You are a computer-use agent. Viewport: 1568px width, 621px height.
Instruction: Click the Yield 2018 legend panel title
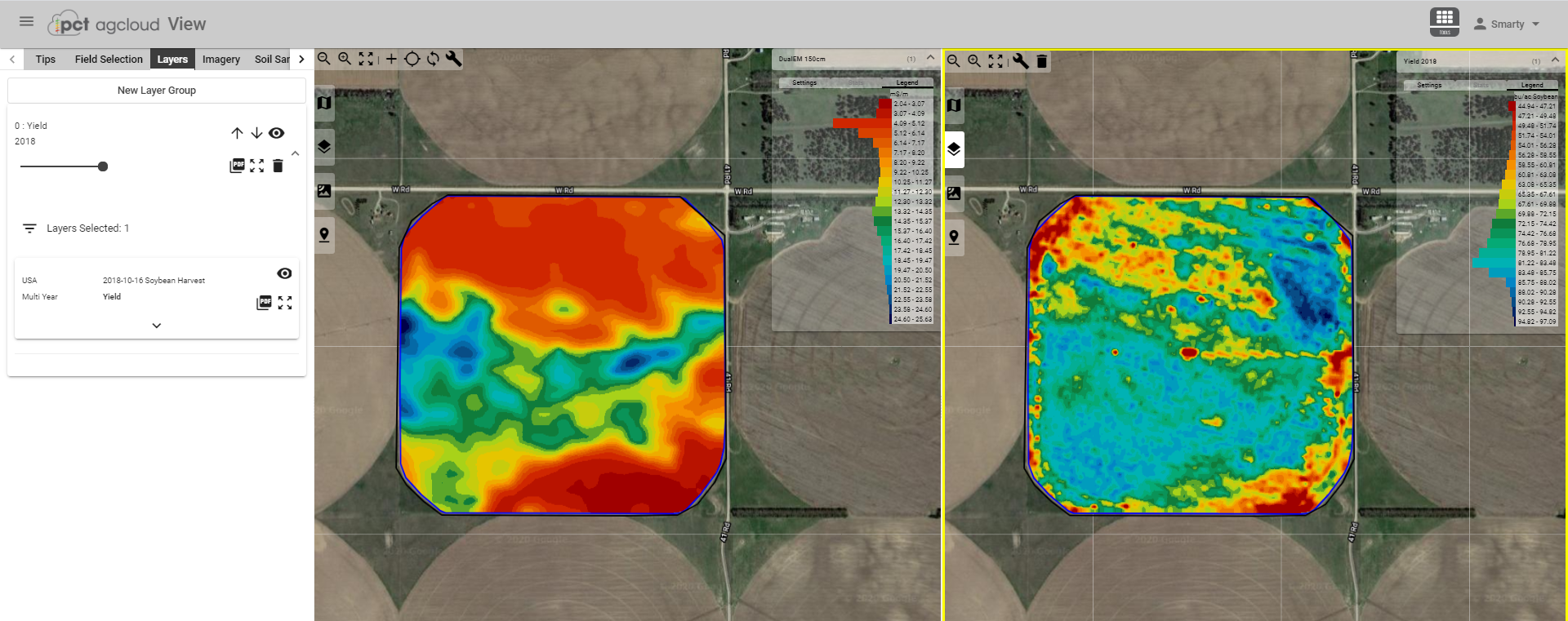pos(1420,61)
